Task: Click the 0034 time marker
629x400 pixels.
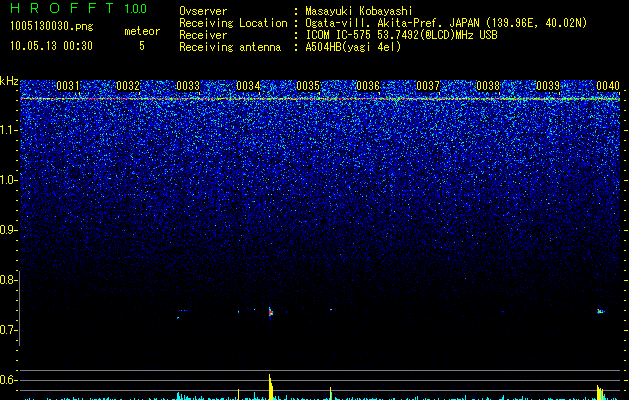Action: (x=248, y=86)
